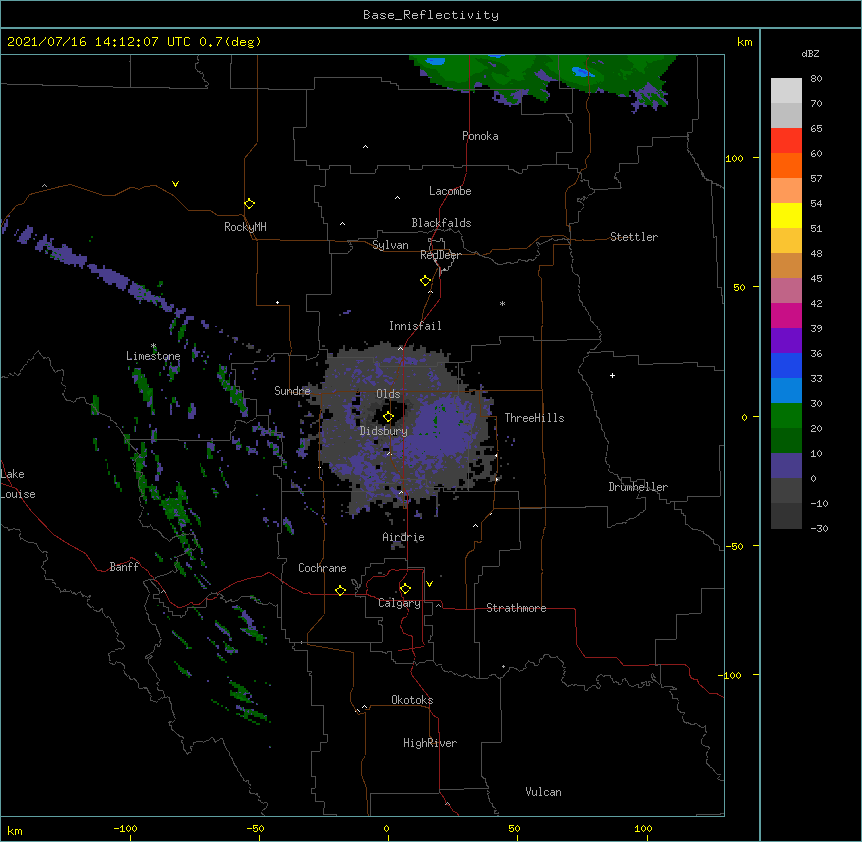Click the Stettler label
The image size is (862, 842).
pyautogui.click(x=634, y=237)
